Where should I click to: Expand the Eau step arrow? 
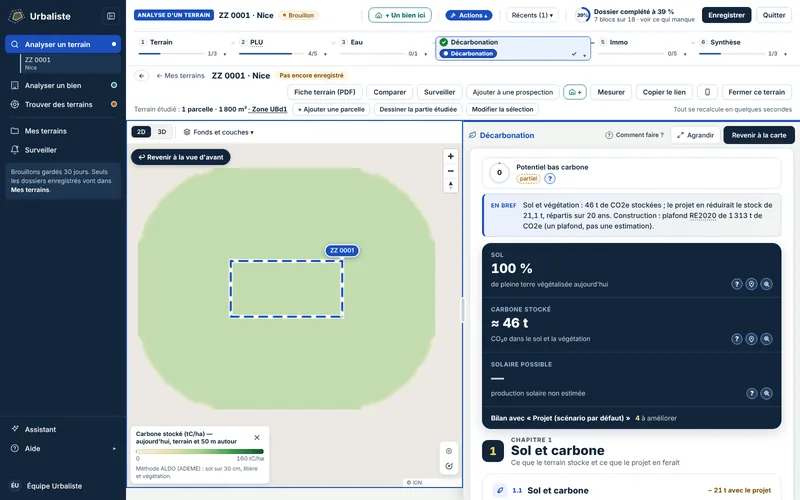[x=426, y=54]
